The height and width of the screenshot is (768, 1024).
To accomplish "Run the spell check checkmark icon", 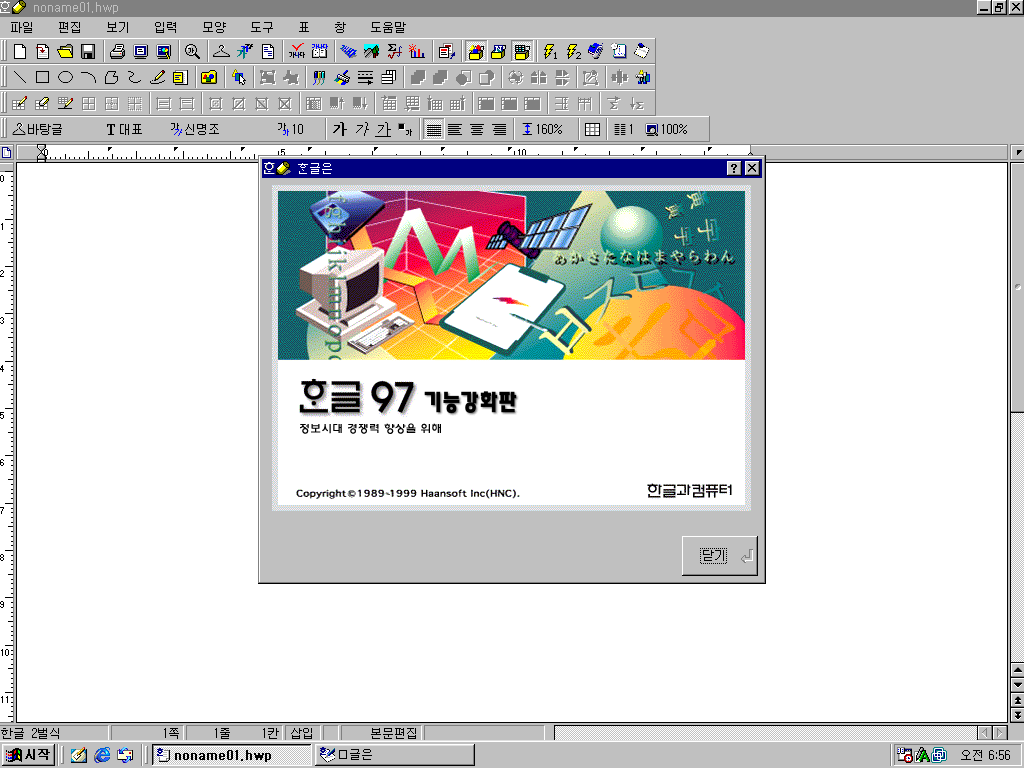I will tap(297, 52).
